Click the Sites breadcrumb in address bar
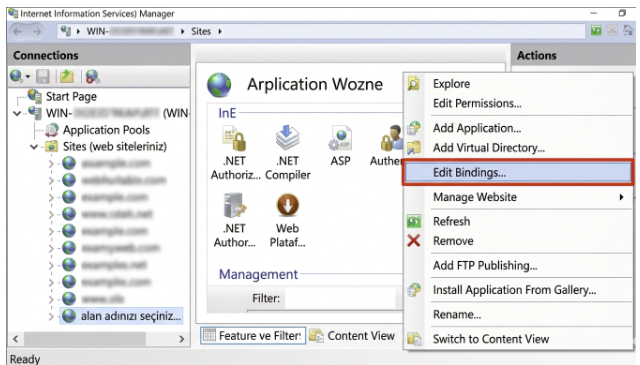The width and height of the screenshot is (640, 365). point(201,31)
